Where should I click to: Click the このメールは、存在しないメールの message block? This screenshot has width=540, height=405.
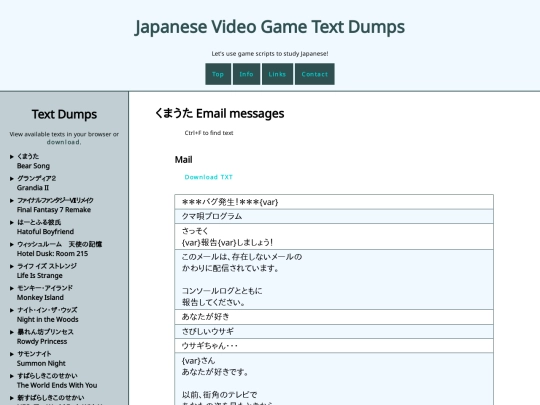[334, 279]
